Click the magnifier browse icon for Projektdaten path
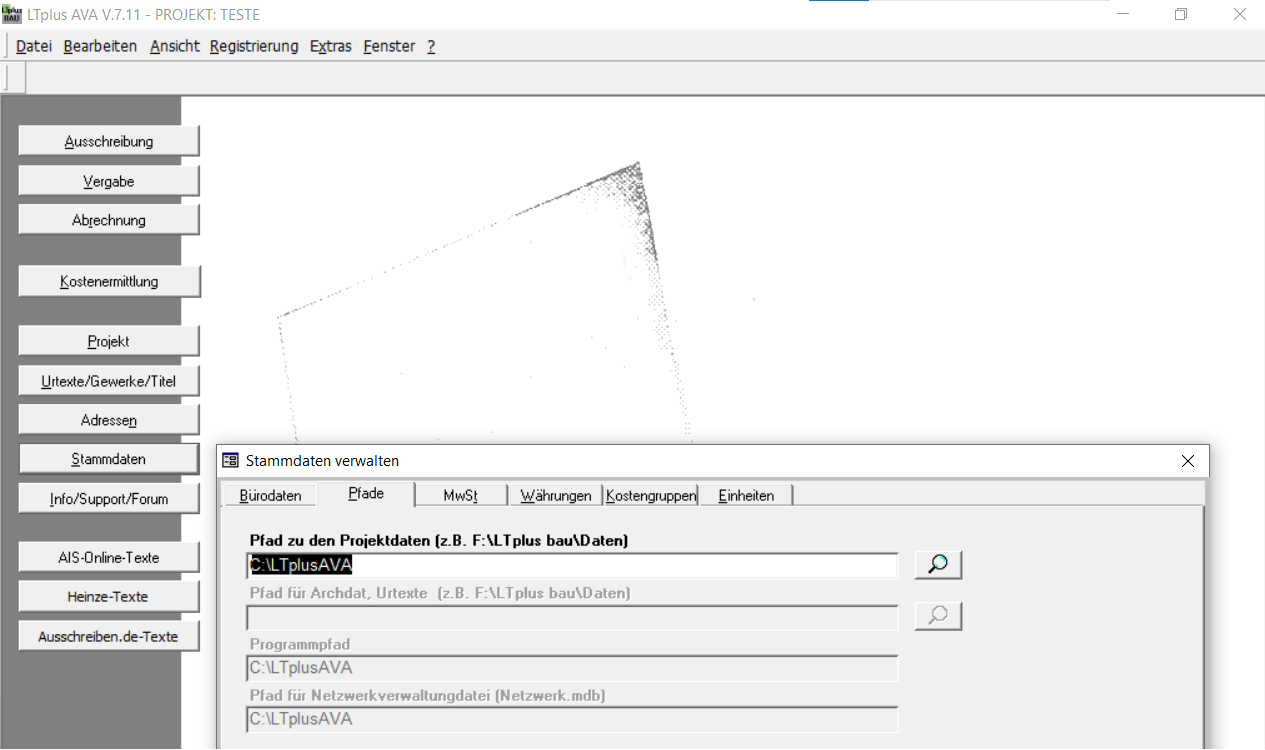 [938, 565]
